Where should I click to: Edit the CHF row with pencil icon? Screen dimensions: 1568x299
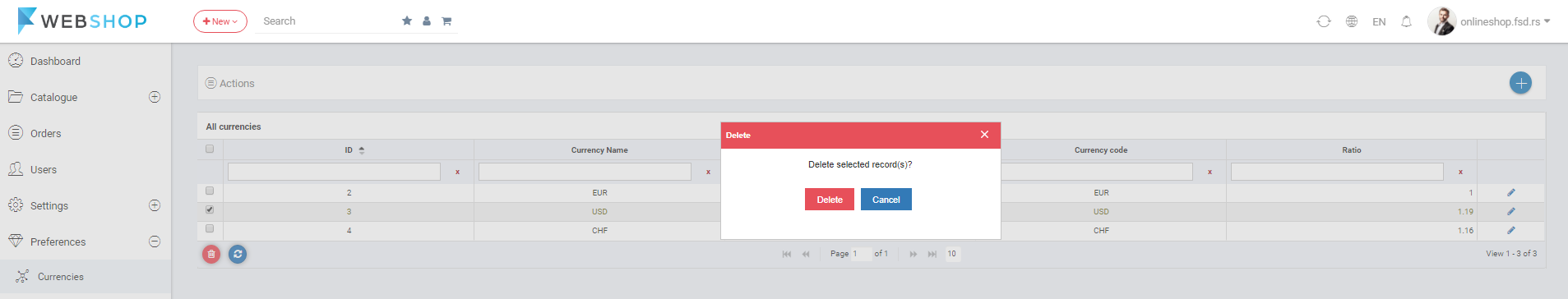1510,230
